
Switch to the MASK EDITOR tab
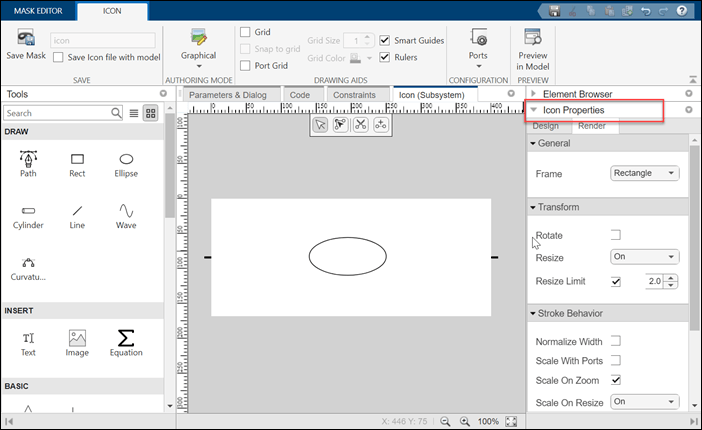click(x=38, y=11)
